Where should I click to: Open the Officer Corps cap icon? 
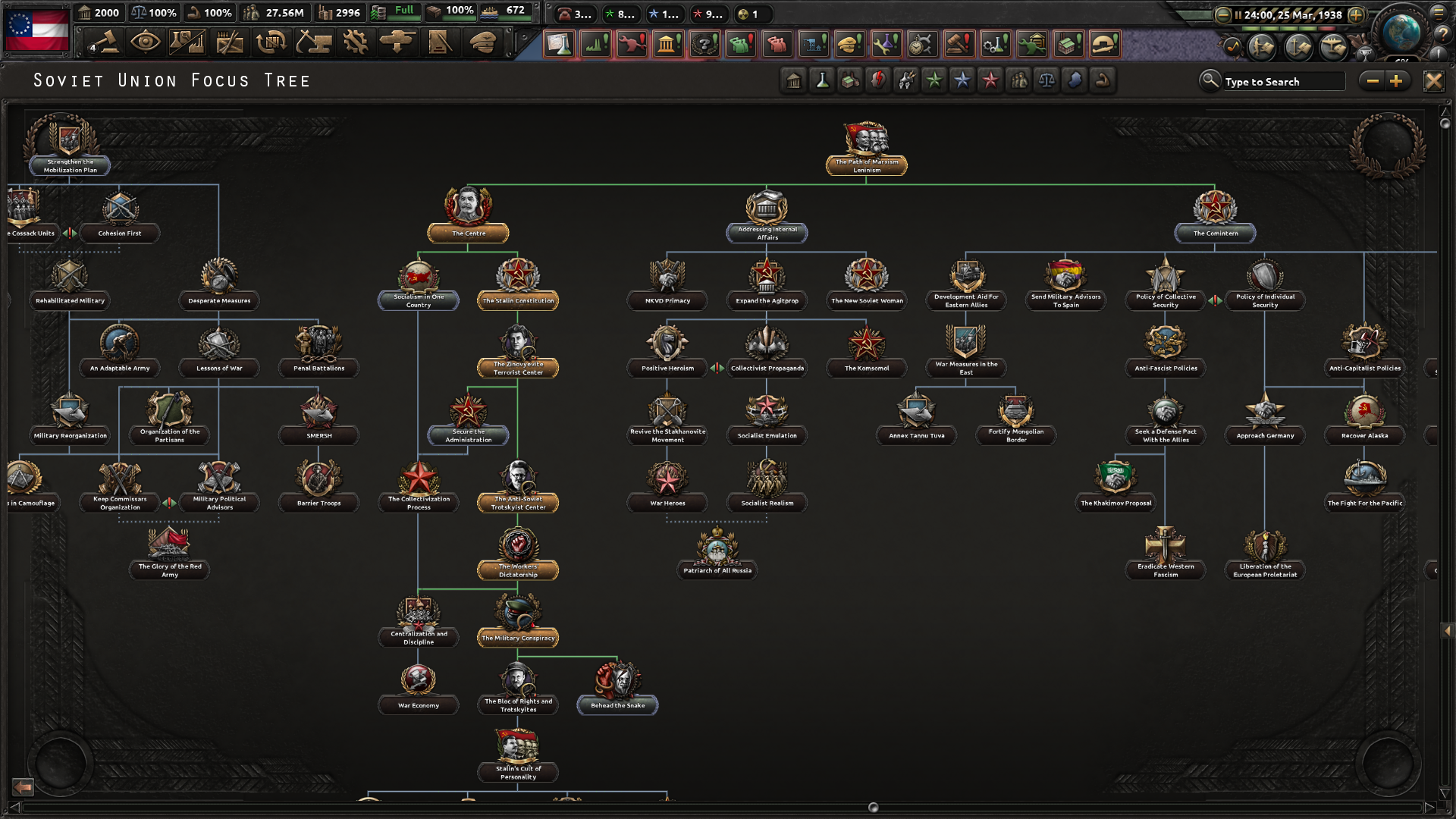pyautogui.click(x=482, y=42)
